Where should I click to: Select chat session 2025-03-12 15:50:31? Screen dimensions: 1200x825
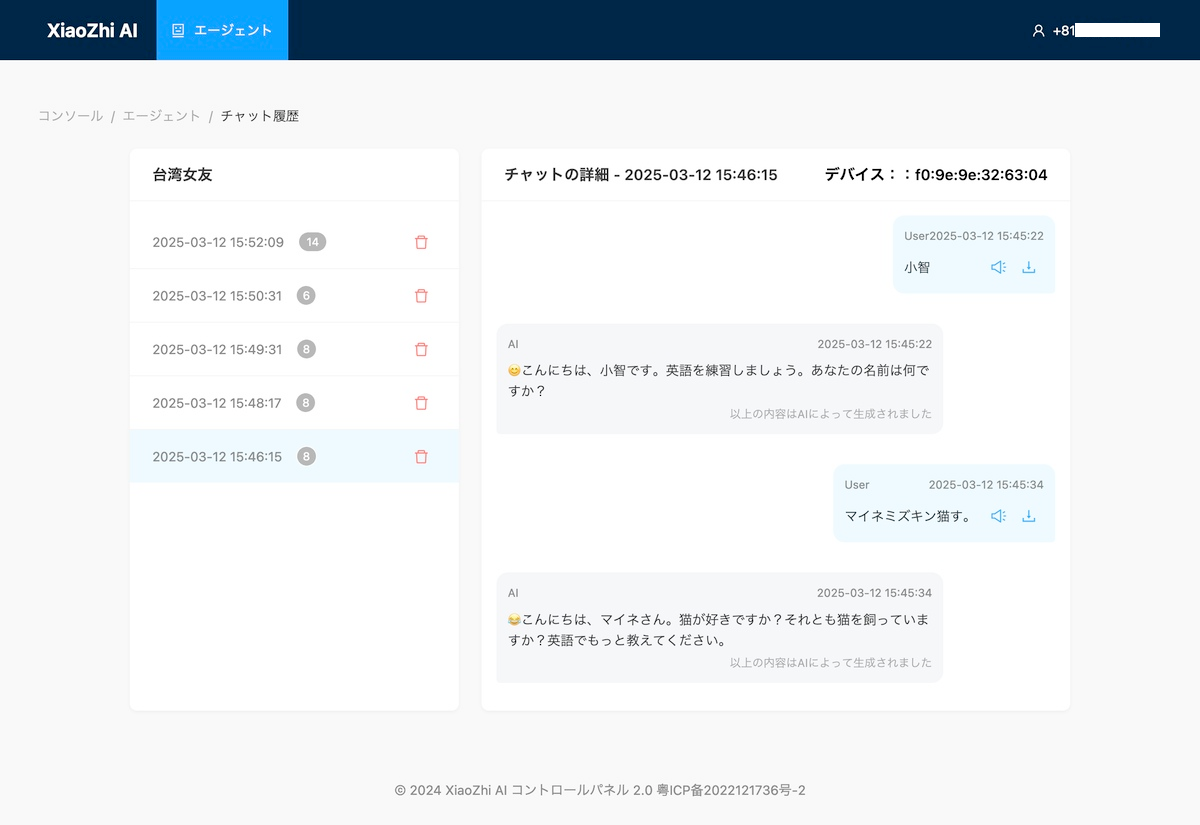[x=294, y=296]
